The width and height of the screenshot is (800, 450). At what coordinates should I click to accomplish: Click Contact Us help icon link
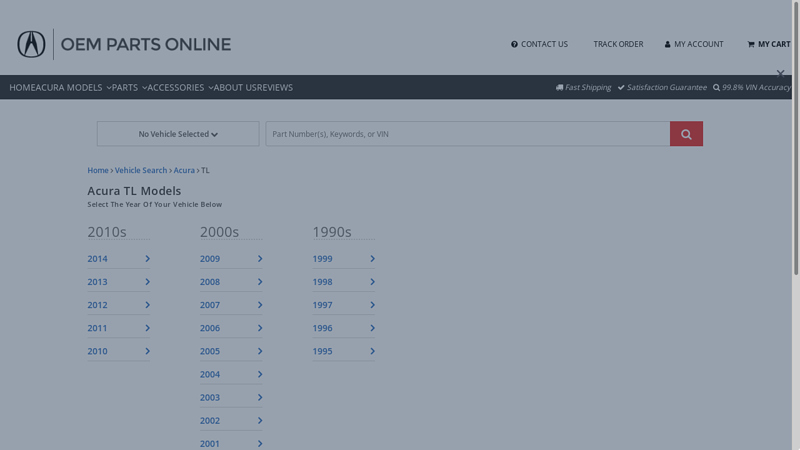[539, 44]
